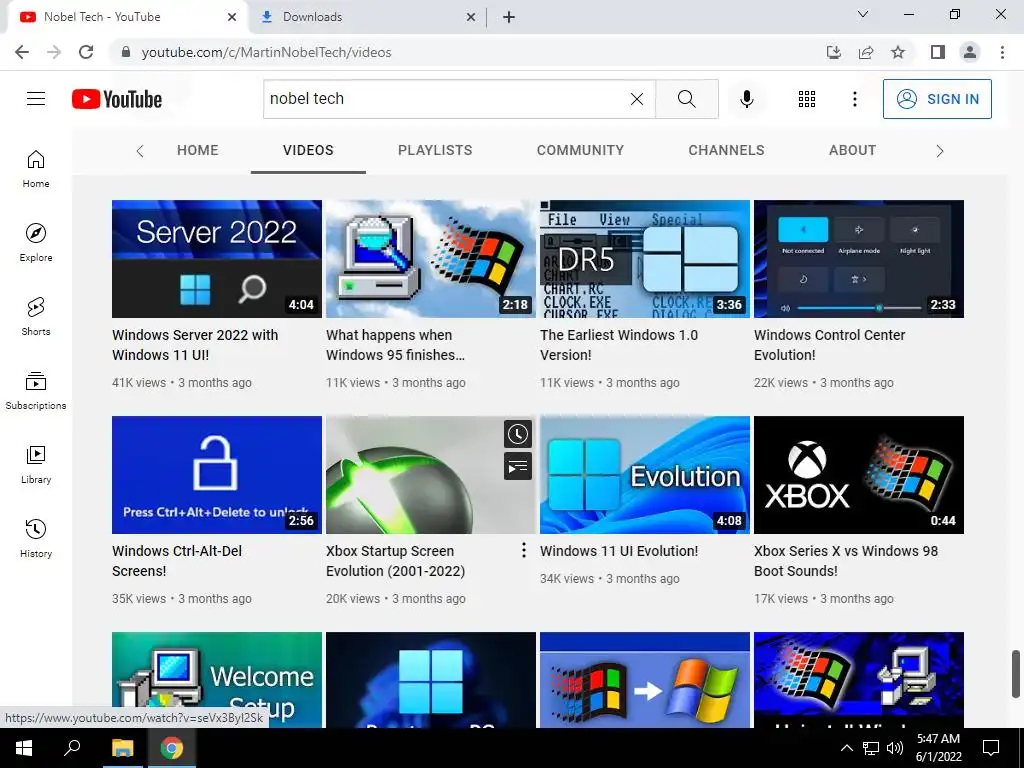Viewport: 1024px width, 768px height.
Task: Open YouTube settings three-dot menu
Action: click(x=854, y=99)
